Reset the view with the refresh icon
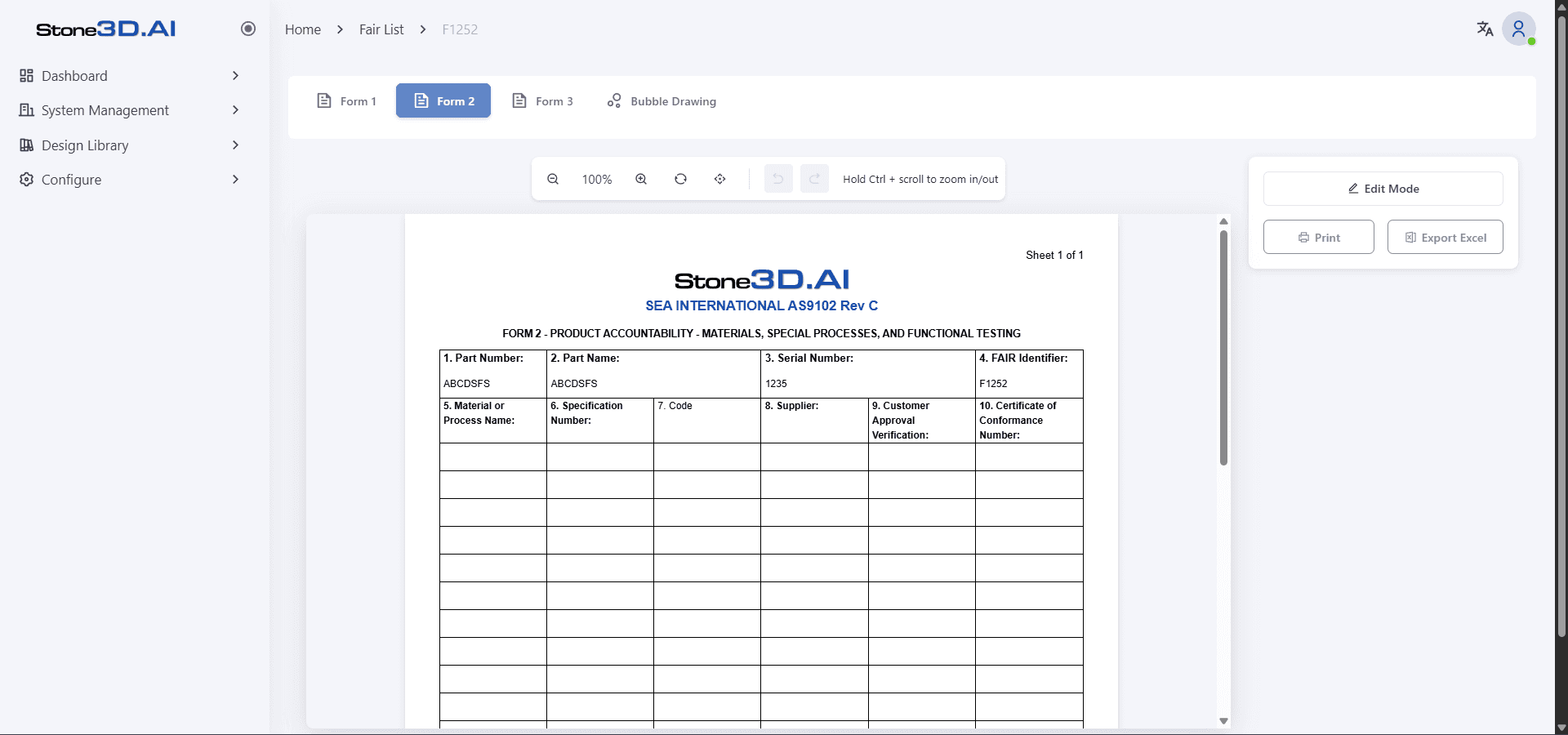 point(680,179)
